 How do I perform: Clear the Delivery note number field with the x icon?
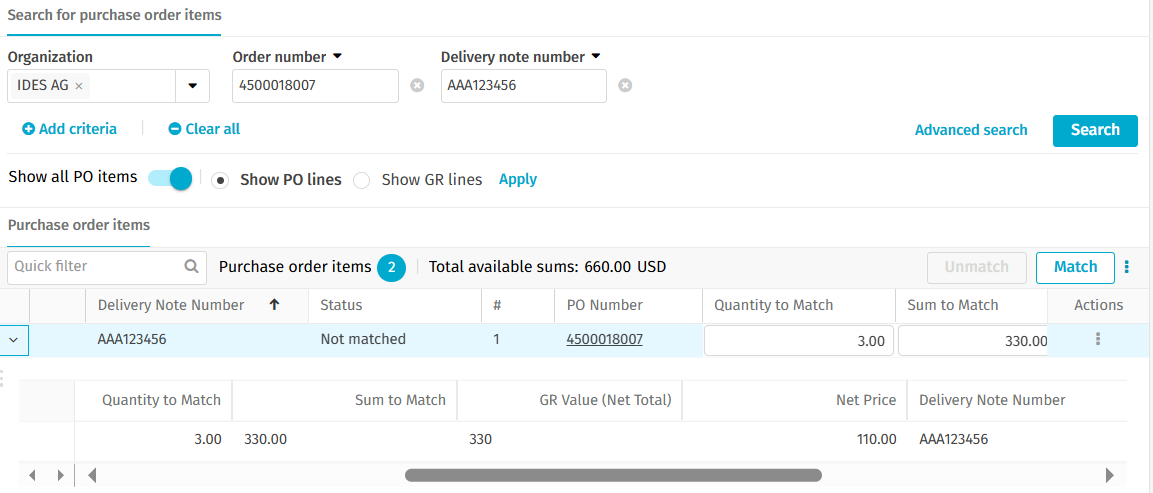point(625,85)
